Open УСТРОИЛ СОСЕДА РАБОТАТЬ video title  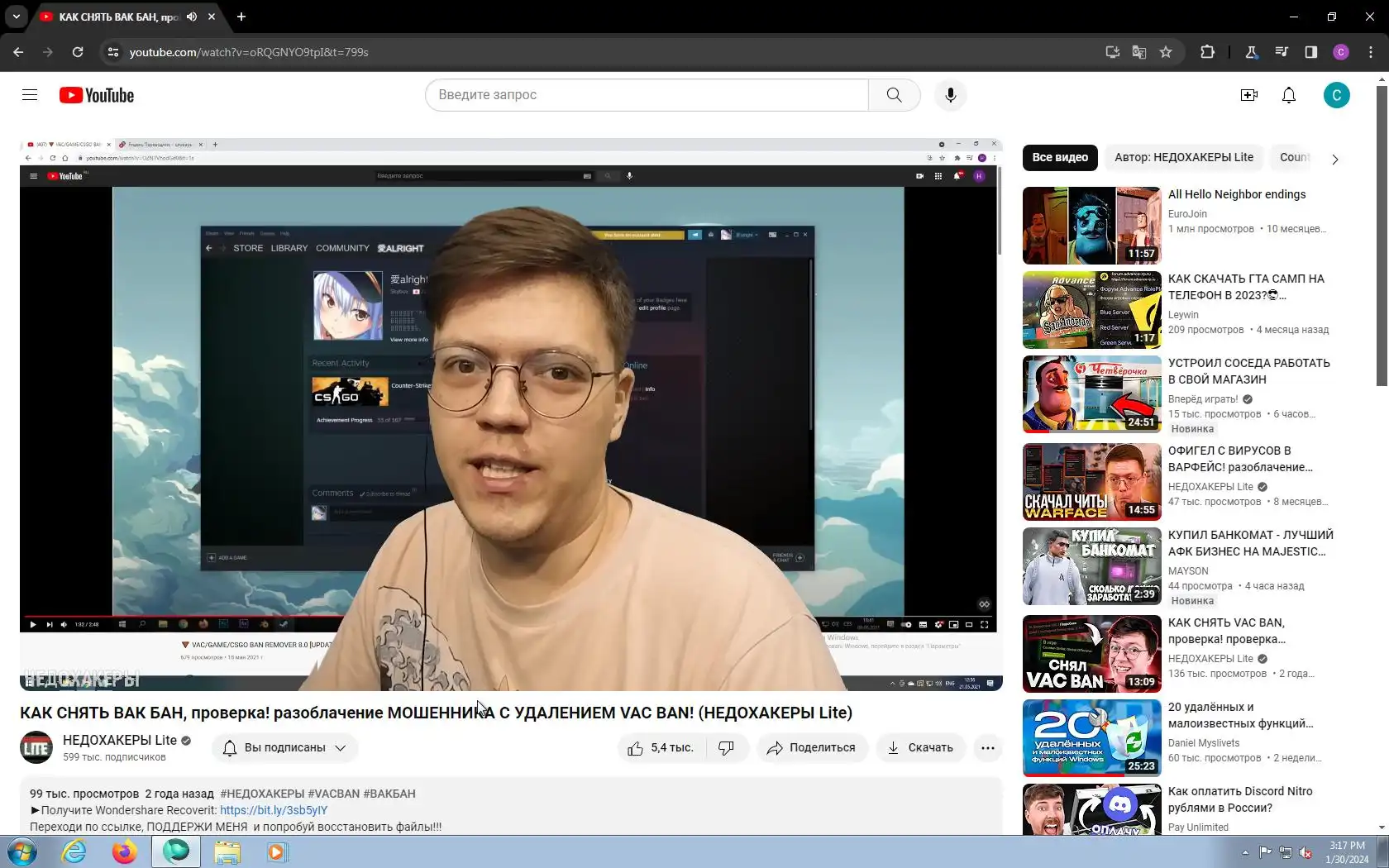coord(1248,371)
